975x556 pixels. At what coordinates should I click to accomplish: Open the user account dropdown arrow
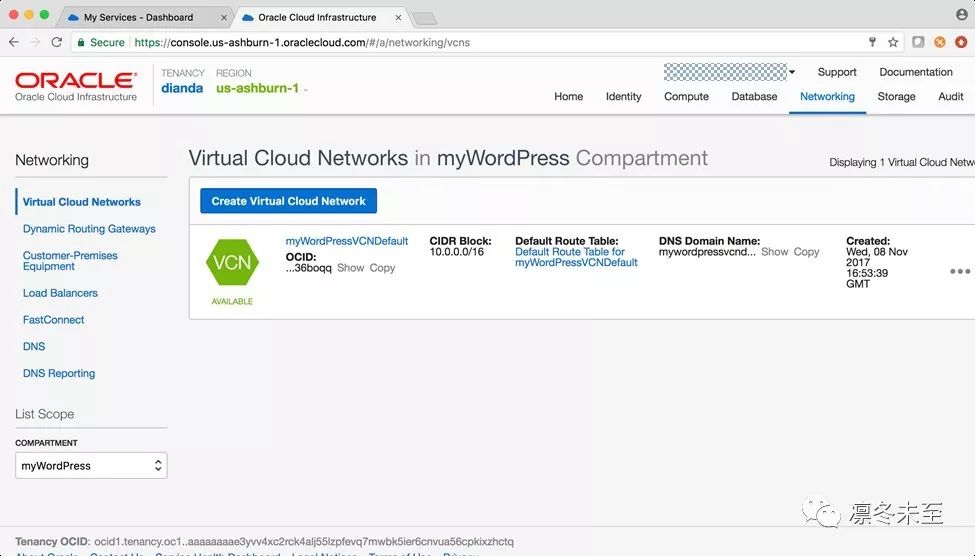click(792, 72)
